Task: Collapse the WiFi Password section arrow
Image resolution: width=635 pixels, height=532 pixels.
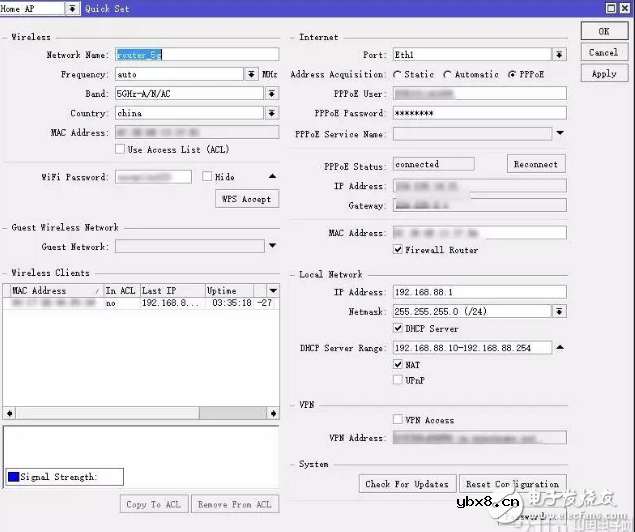Action: tap(273, 176)
